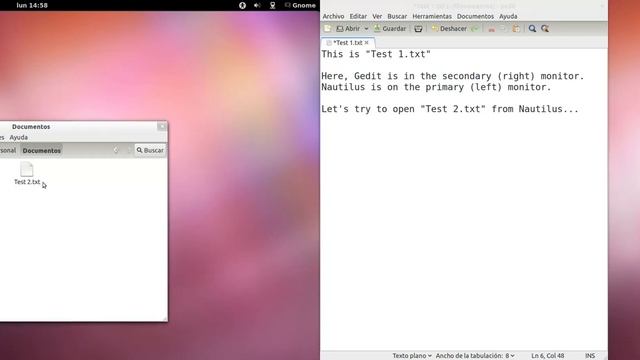Open the Ancho de la tabulación dropdown
The height and width of the screenshot is (360, 640).
475,356
